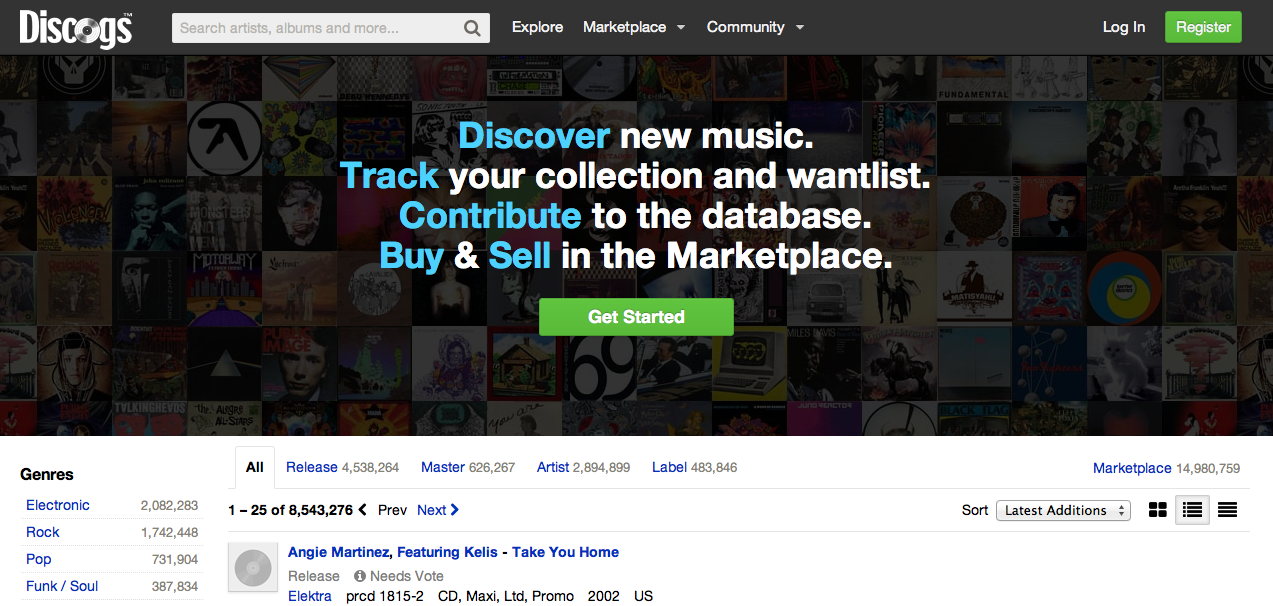Image resolution: width=1273 pixels, height=606 pixels.
Task: Open the Log In link
Action: point(1124,27)
